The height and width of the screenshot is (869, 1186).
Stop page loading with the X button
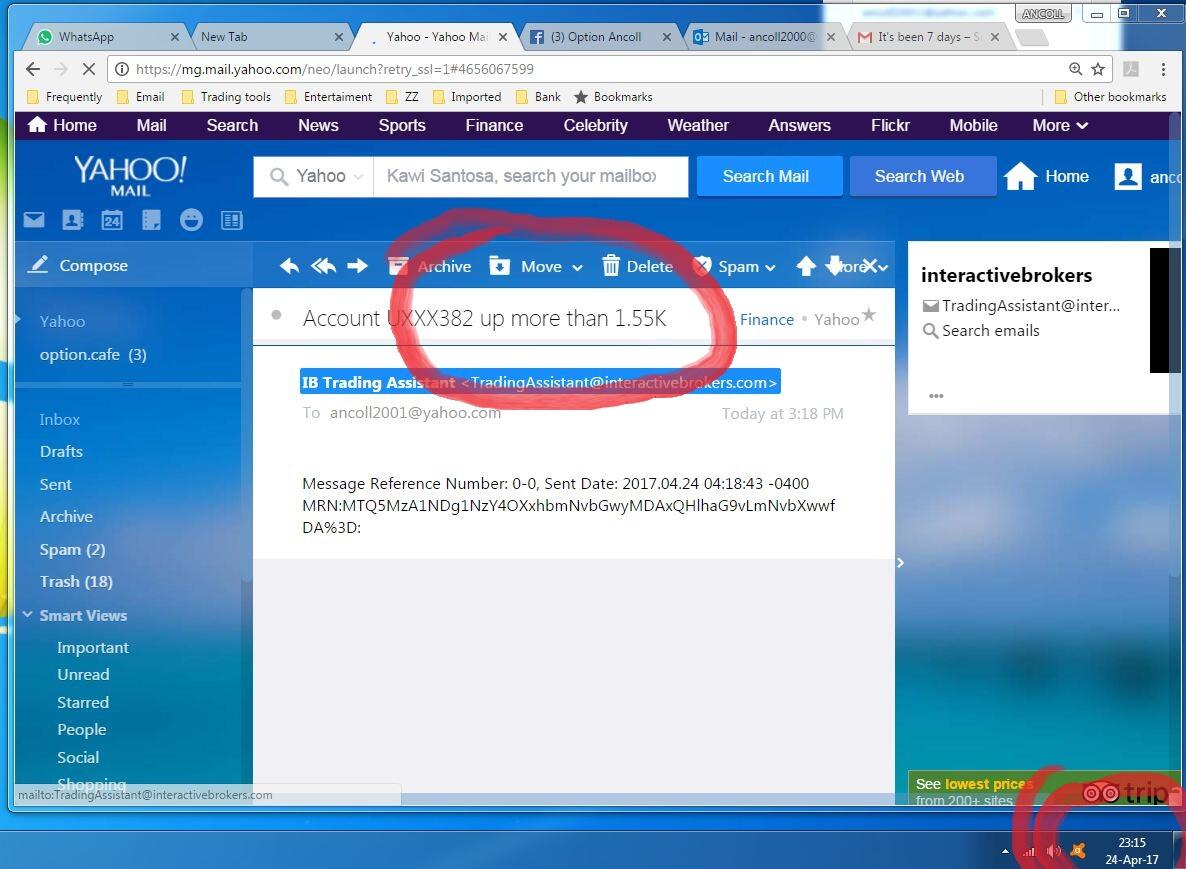88,70
